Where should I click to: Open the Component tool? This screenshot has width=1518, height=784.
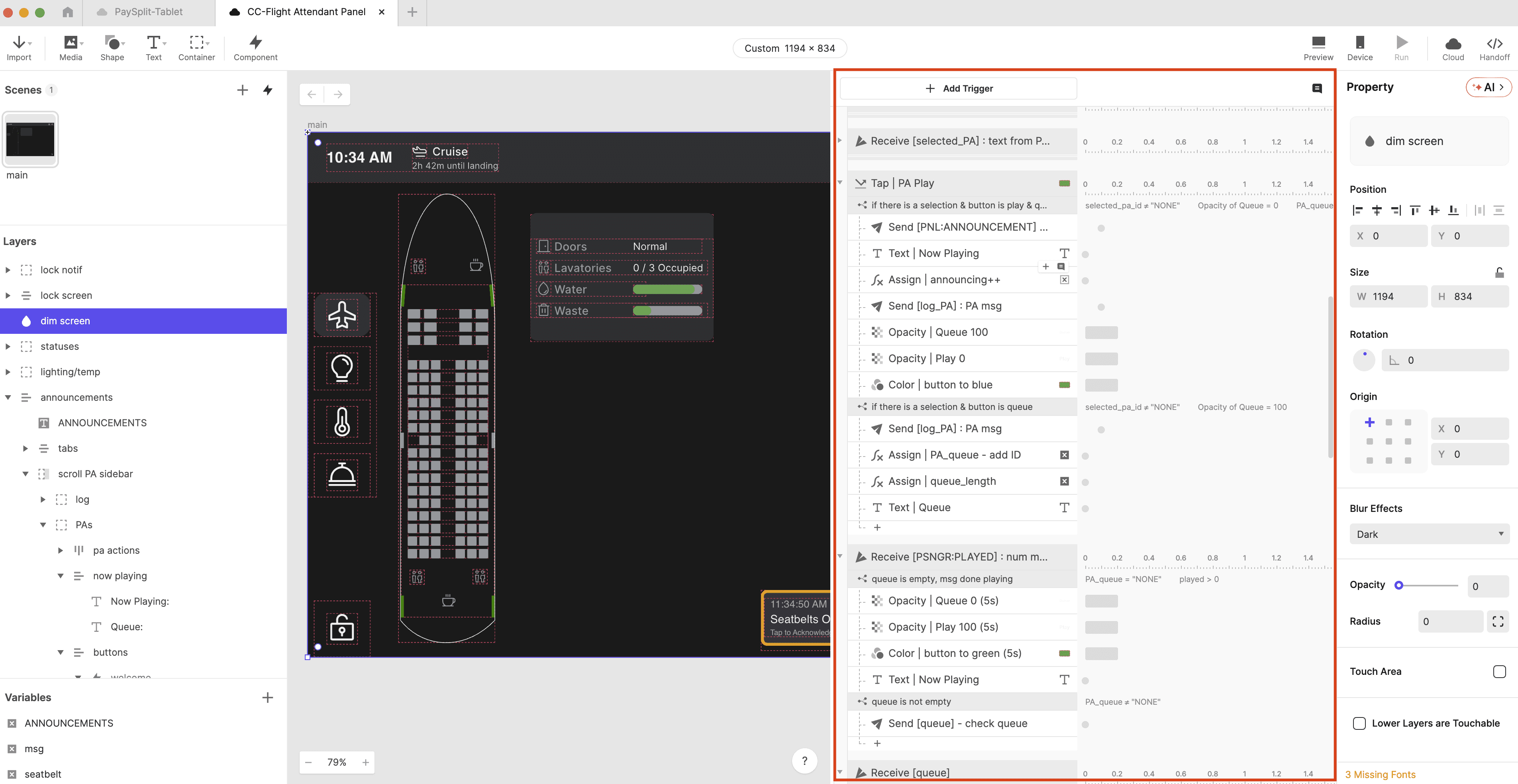[255, 48]
